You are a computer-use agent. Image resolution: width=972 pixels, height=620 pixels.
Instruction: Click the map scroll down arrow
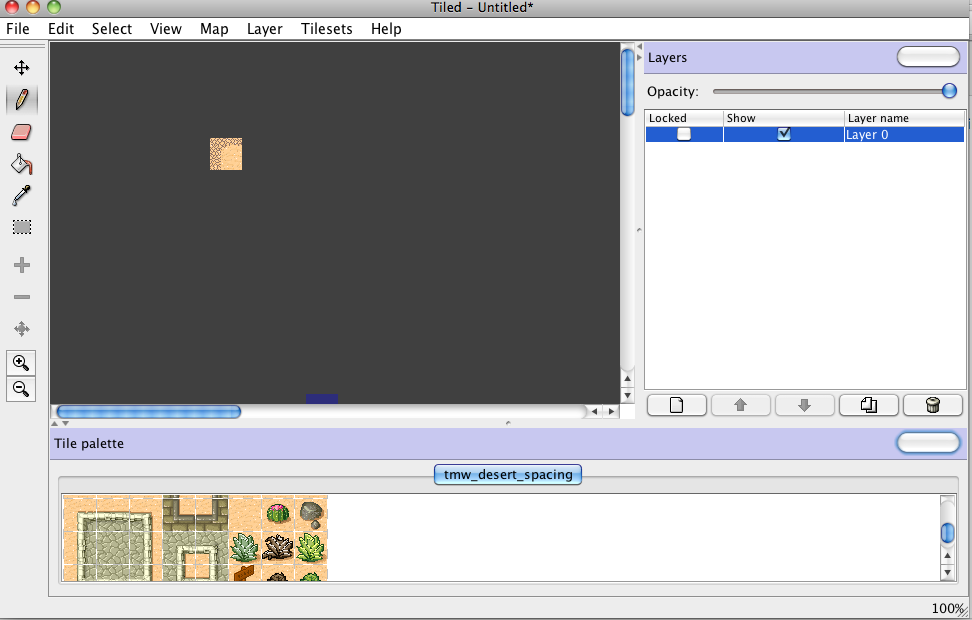[x=627, y=396]
